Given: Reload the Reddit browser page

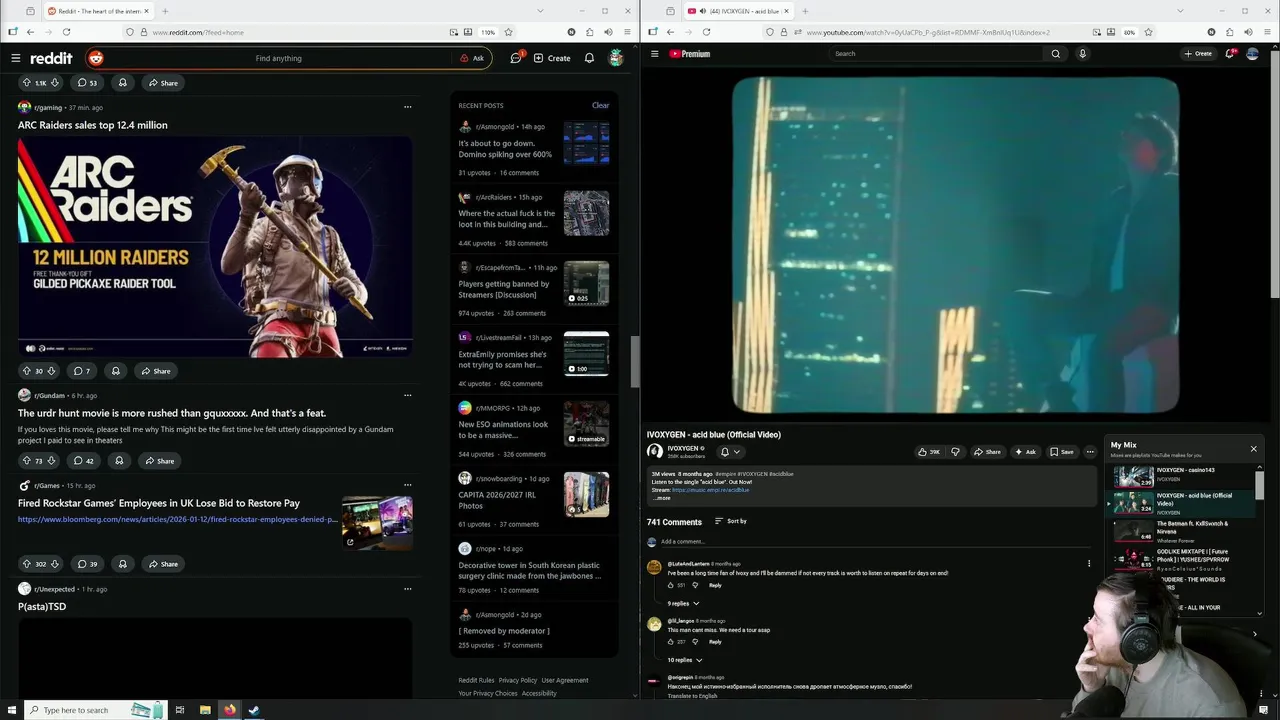Looking at the screenshot, I should (x=66, y=32).
